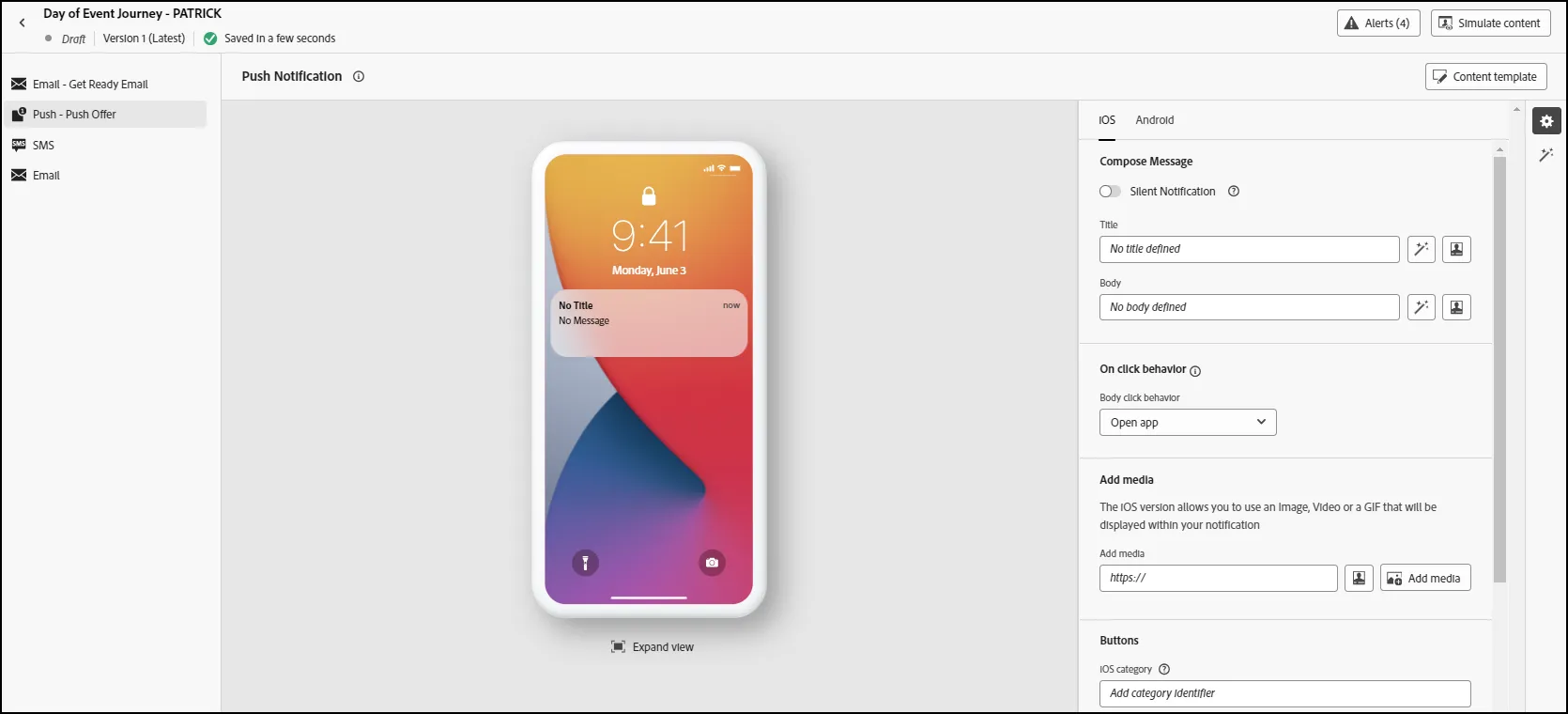Open personalization wand icon for Body
The image size is (1568, 714).
coord(1422,307)
